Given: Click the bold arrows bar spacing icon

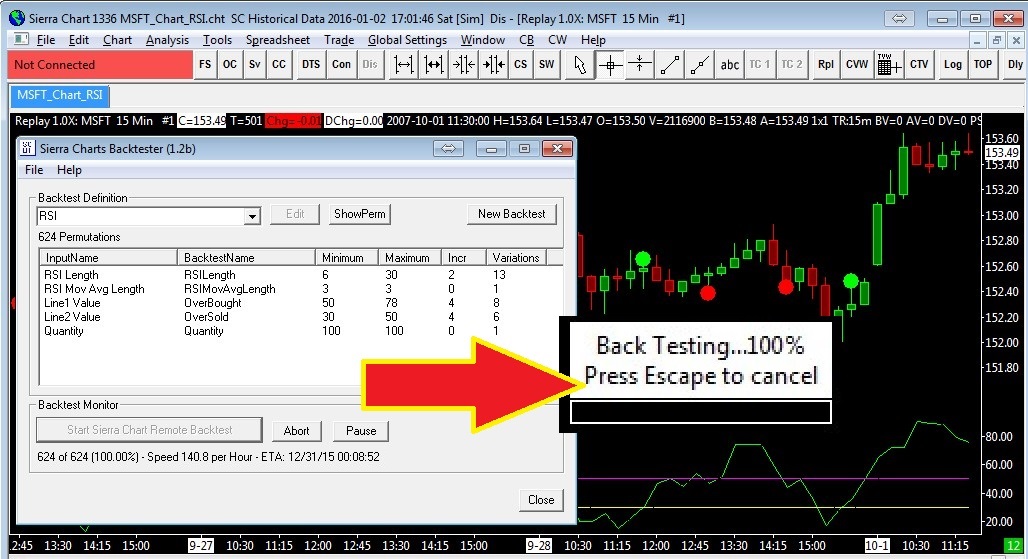Looking at the screenshot, I should [433, 64].
